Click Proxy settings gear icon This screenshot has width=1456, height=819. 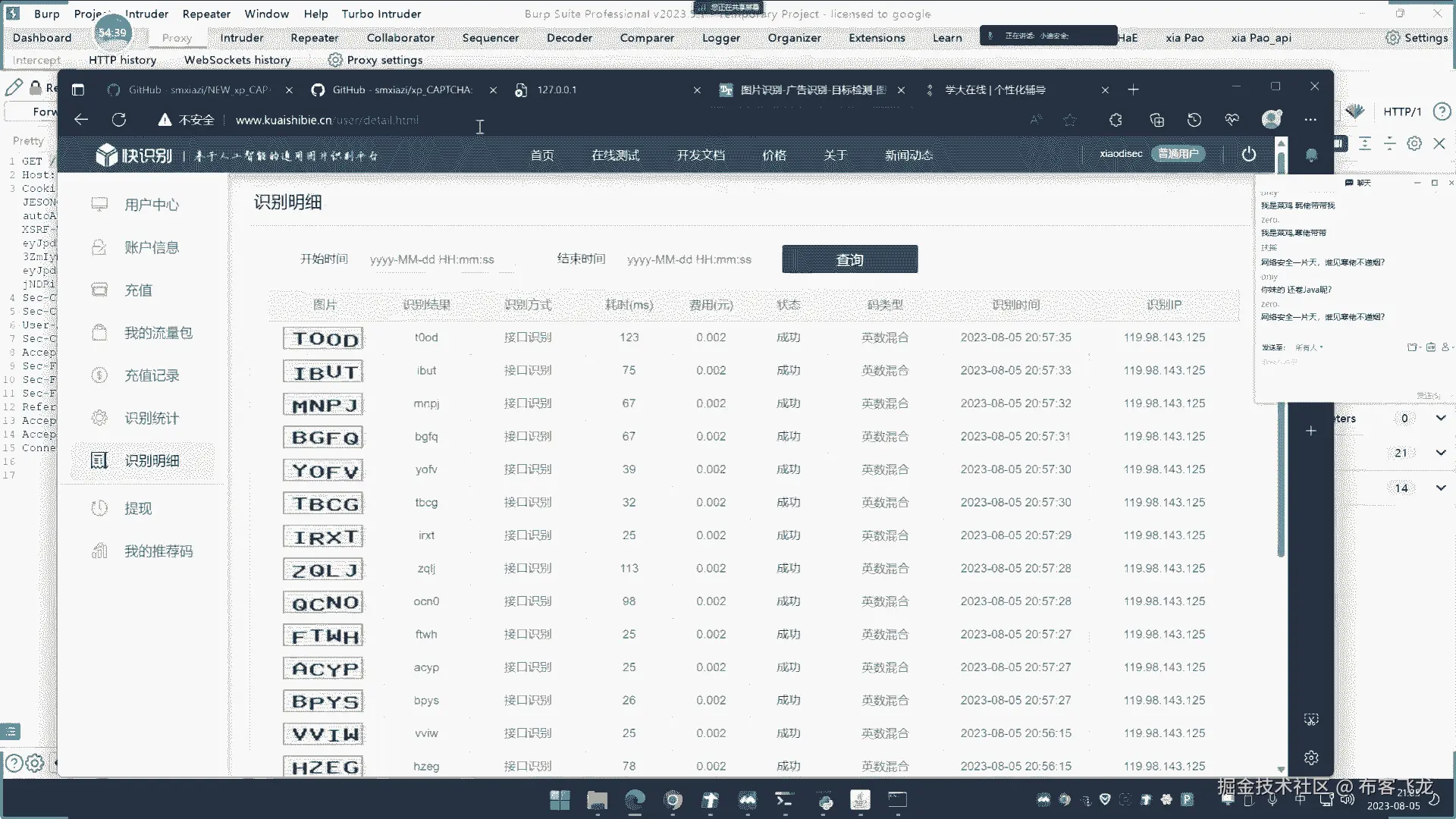point(335,60)
